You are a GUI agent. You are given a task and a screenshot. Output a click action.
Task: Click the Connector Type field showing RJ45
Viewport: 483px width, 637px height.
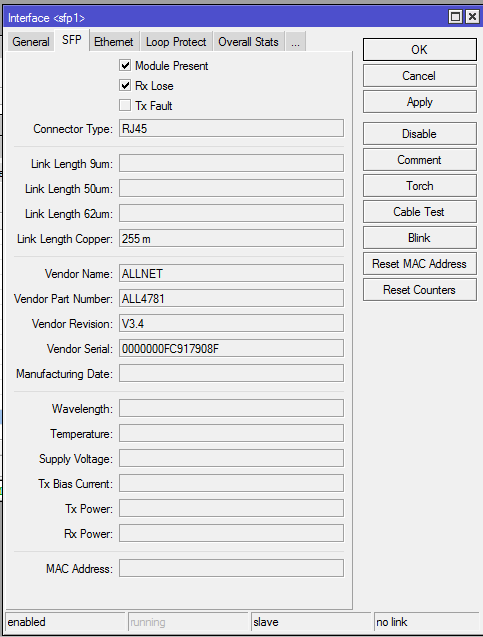(231, 128)
